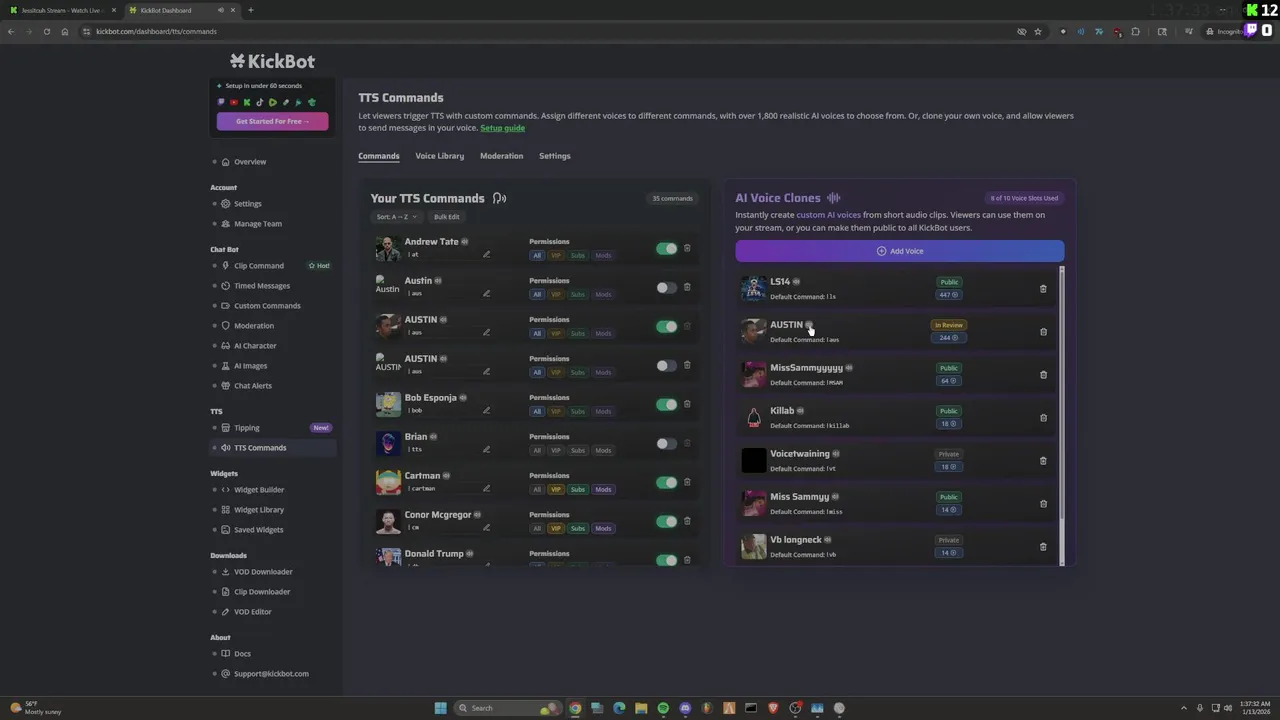Bookmark this page with star icon
This screenshot has width=1280, height=720.
[x=1038, y=31]
